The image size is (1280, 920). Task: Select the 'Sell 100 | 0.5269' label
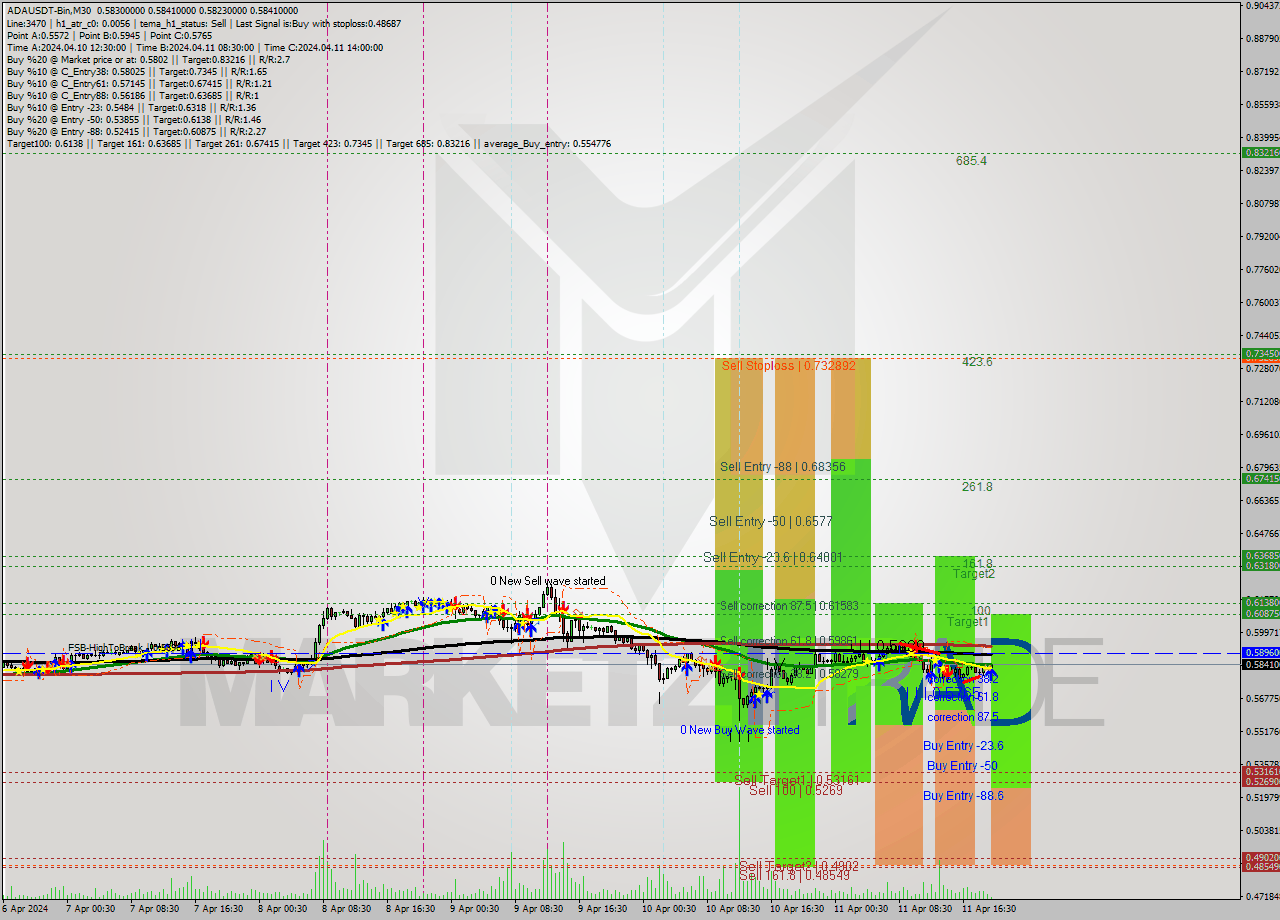pos(796,790)
